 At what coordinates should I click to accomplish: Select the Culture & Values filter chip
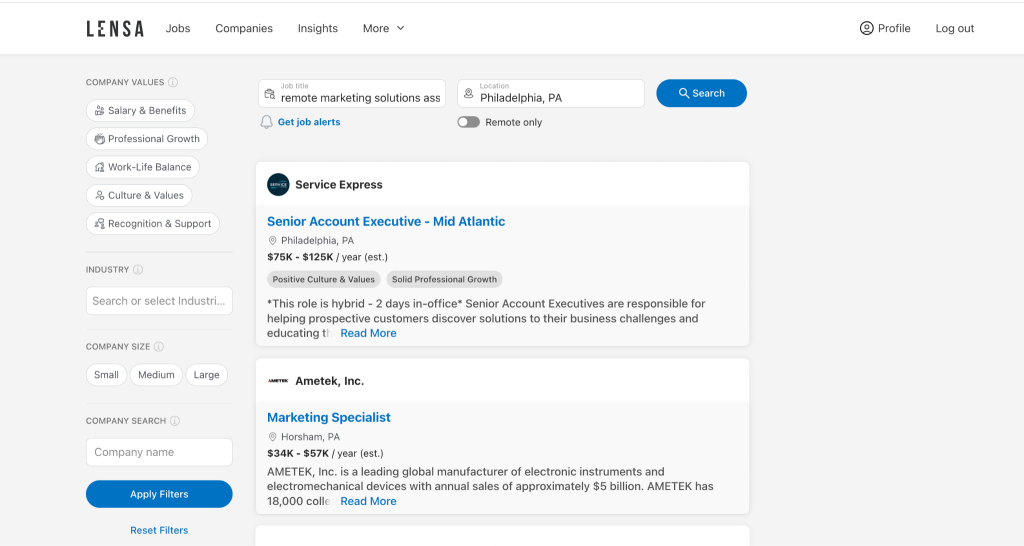[139, 195]
